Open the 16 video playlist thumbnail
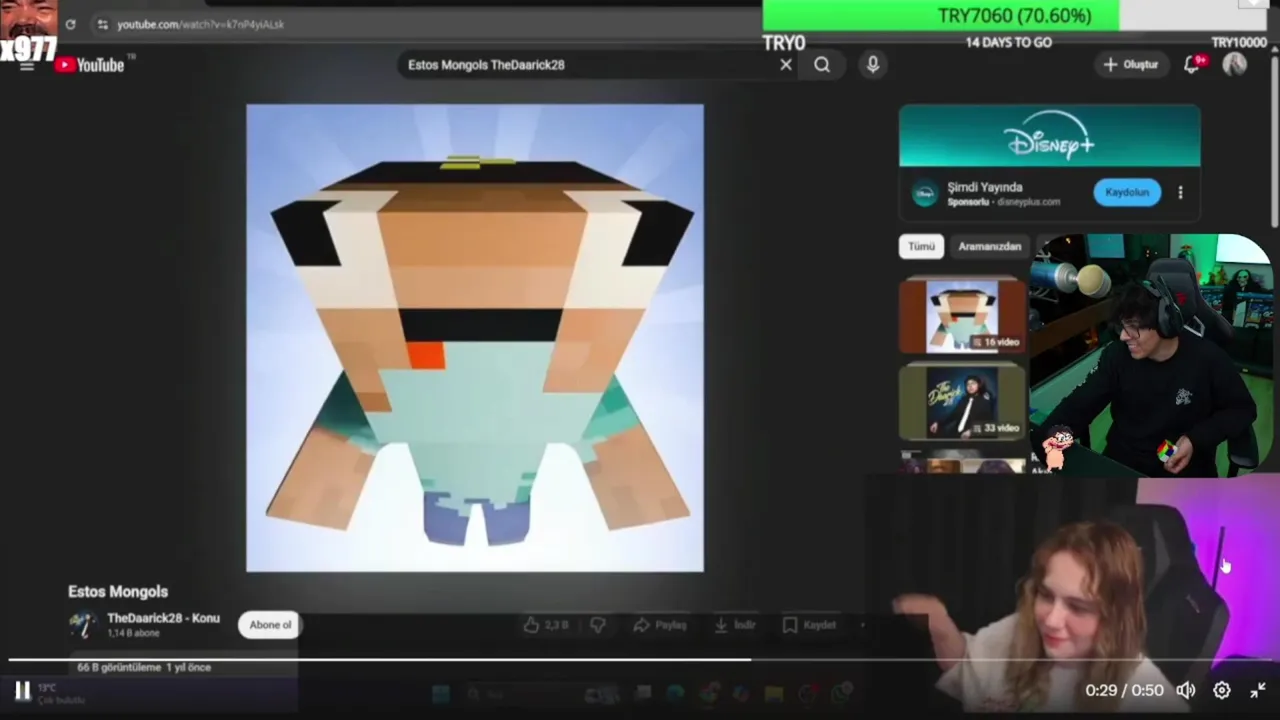This screenshot has height=720, width=1280. click(962, 316)
